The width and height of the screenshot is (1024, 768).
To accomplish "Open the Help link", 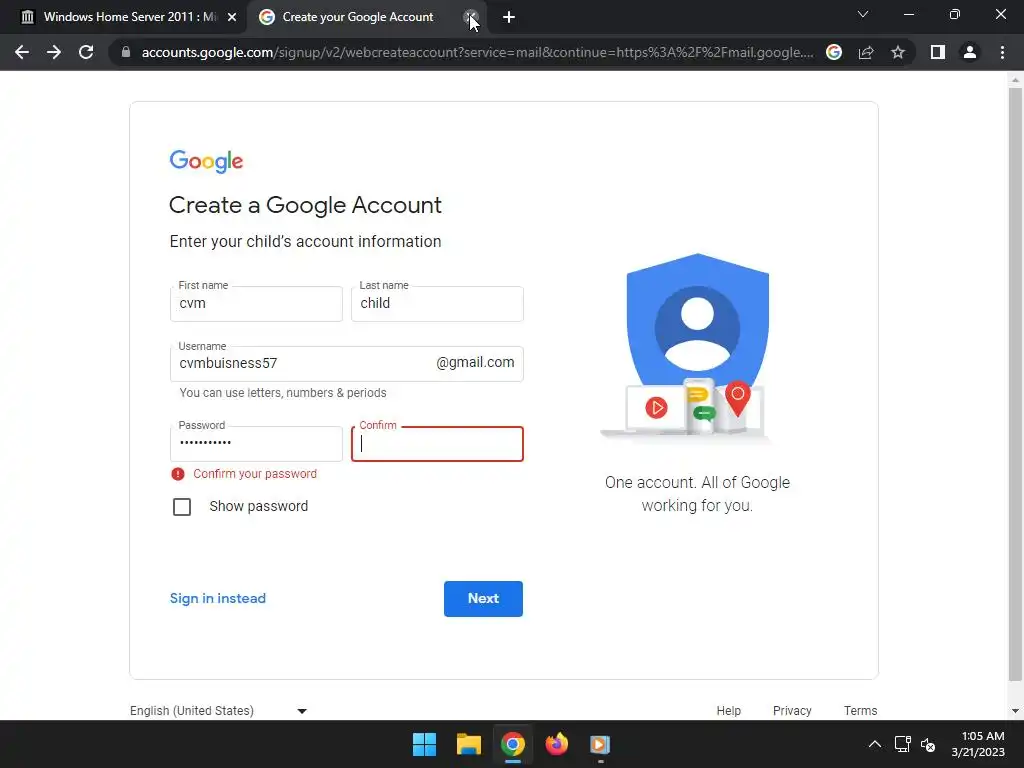I will click(x=728, y=711).
